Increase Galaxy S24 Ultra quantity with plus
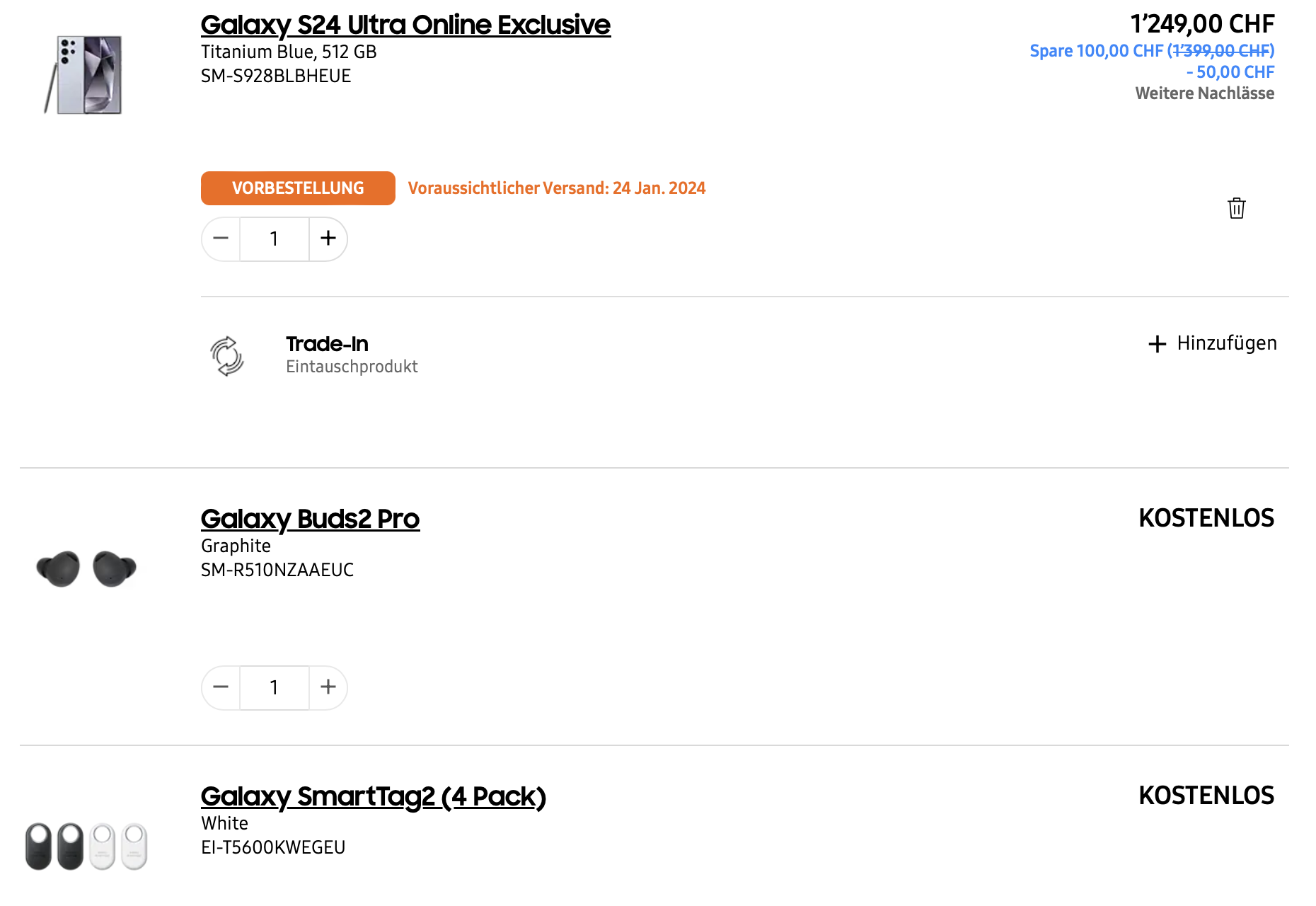The image size is (1316, 906). [x=328, y=239]
